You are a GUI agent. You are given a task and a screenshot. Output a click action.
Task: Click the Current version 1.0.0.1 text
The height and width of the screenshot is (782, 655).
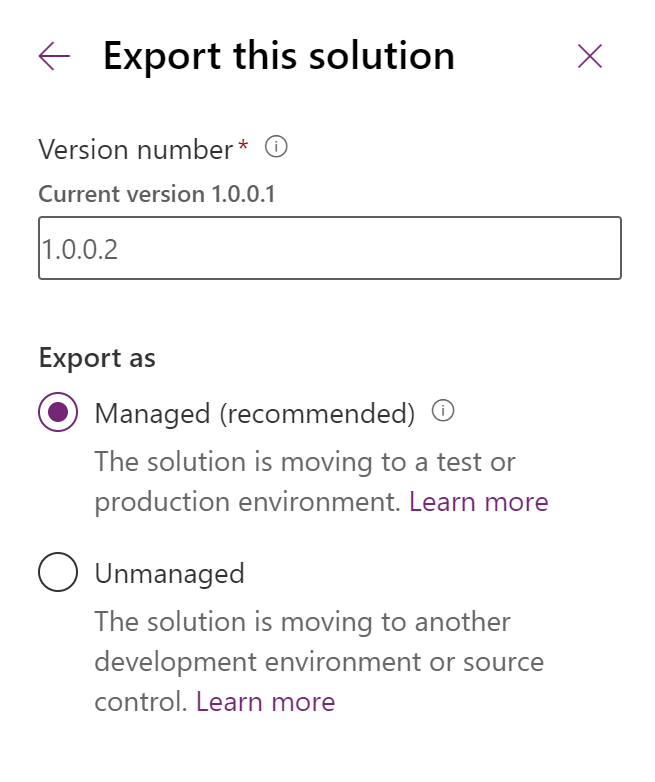tap(156, 194)
